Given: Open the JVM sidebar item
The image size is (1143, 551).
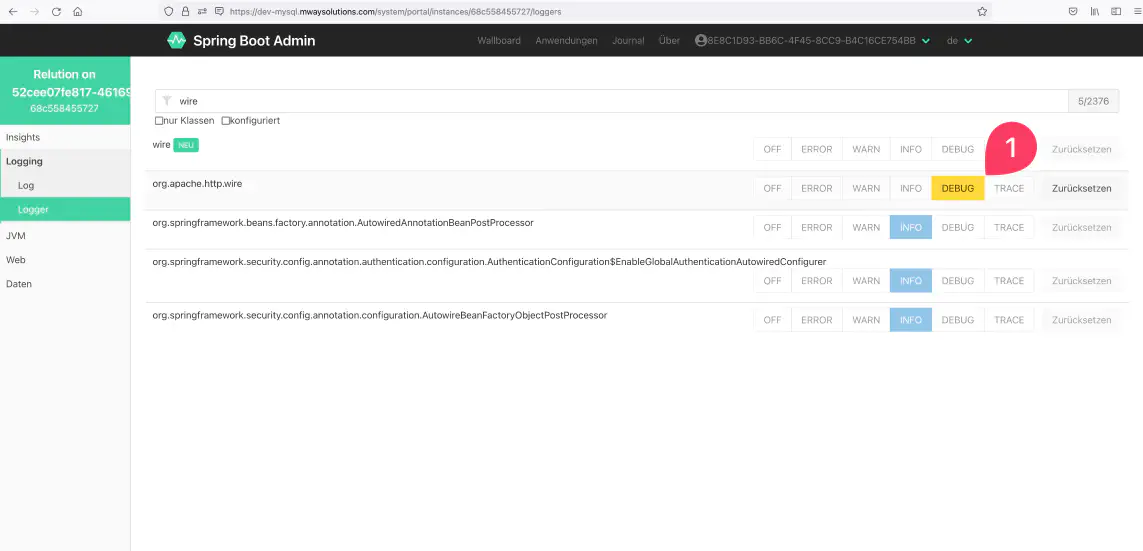Looking at the screenshot, I should coord(15,236).
